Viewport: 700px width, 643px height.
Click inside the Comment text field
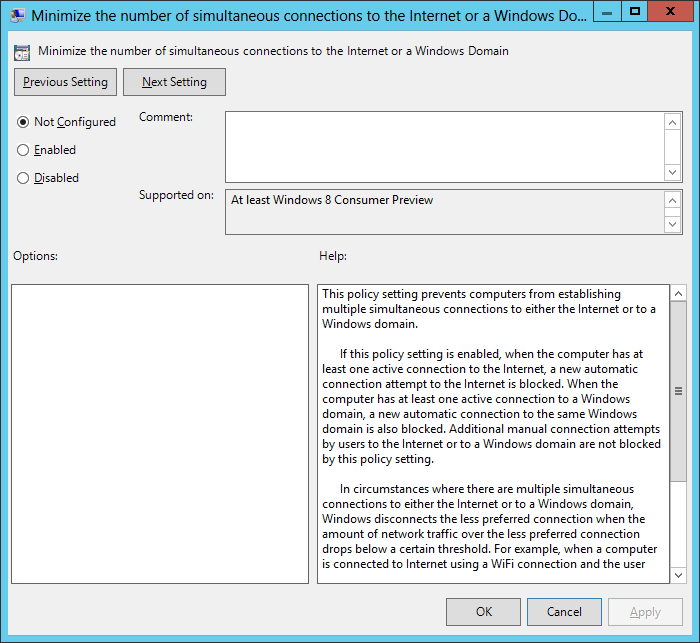pyautogui.click(x=444, y=146)
